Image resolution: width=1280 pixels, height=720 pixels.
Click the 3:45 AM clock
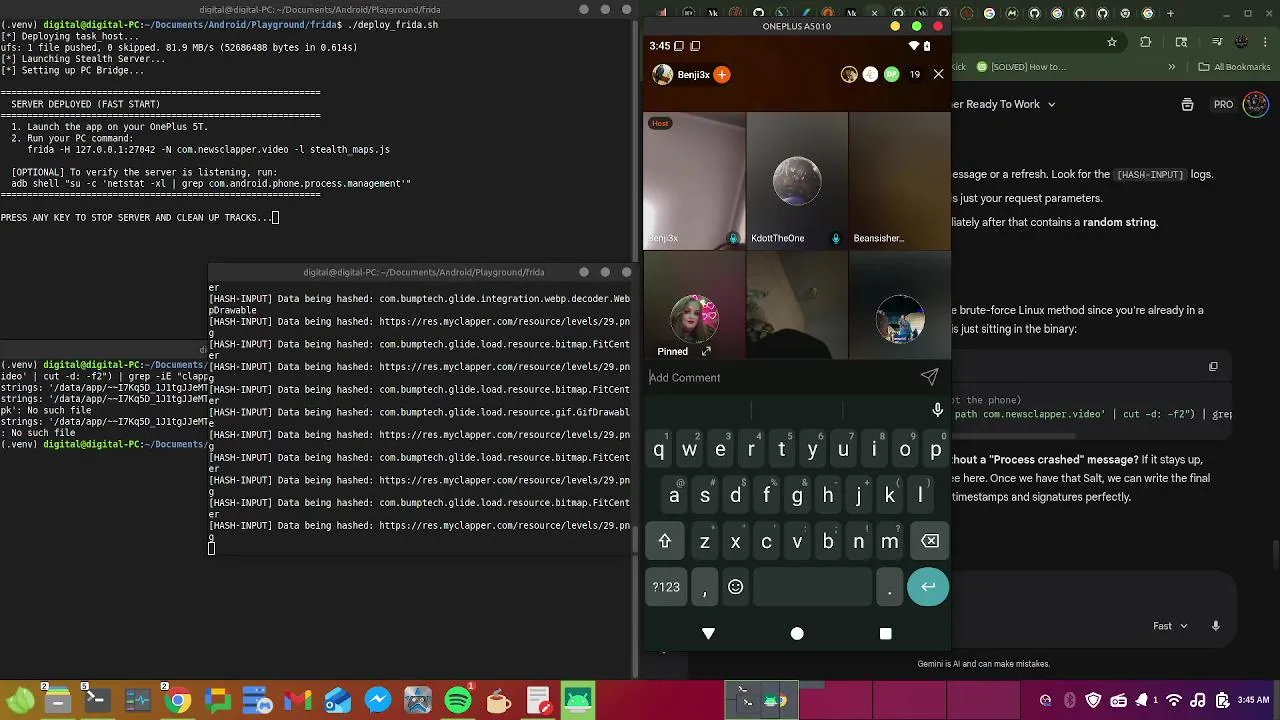(x=1253, y=701)
